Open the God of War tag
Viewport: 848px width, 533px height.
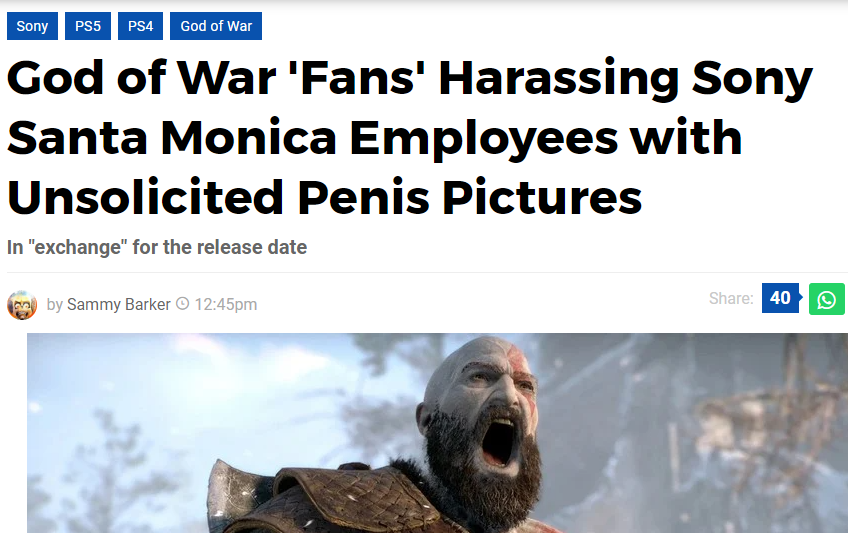point(216,26)
